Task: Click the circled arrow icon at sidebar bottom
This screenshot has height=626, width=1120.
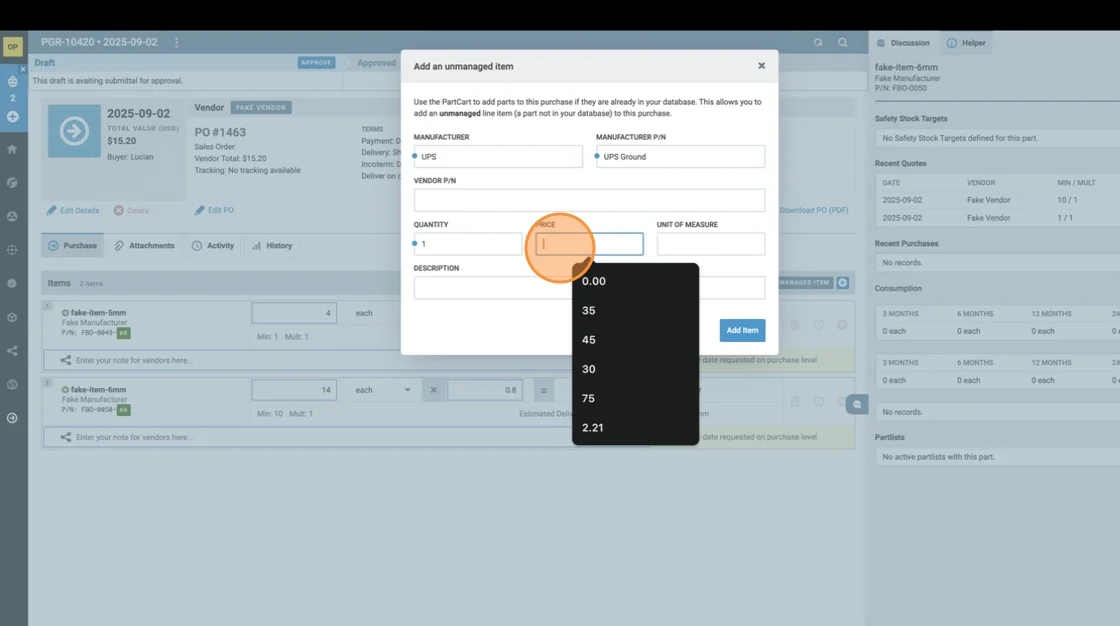Action: 12,418
